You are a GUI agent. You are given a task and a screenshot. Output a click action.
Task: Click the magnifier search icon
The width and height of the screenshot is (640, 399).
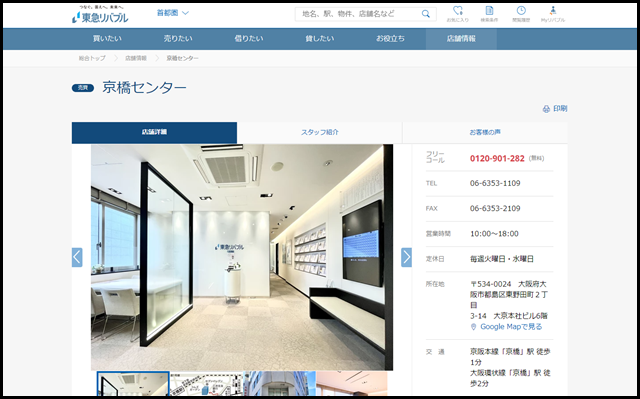click(426, 14)
